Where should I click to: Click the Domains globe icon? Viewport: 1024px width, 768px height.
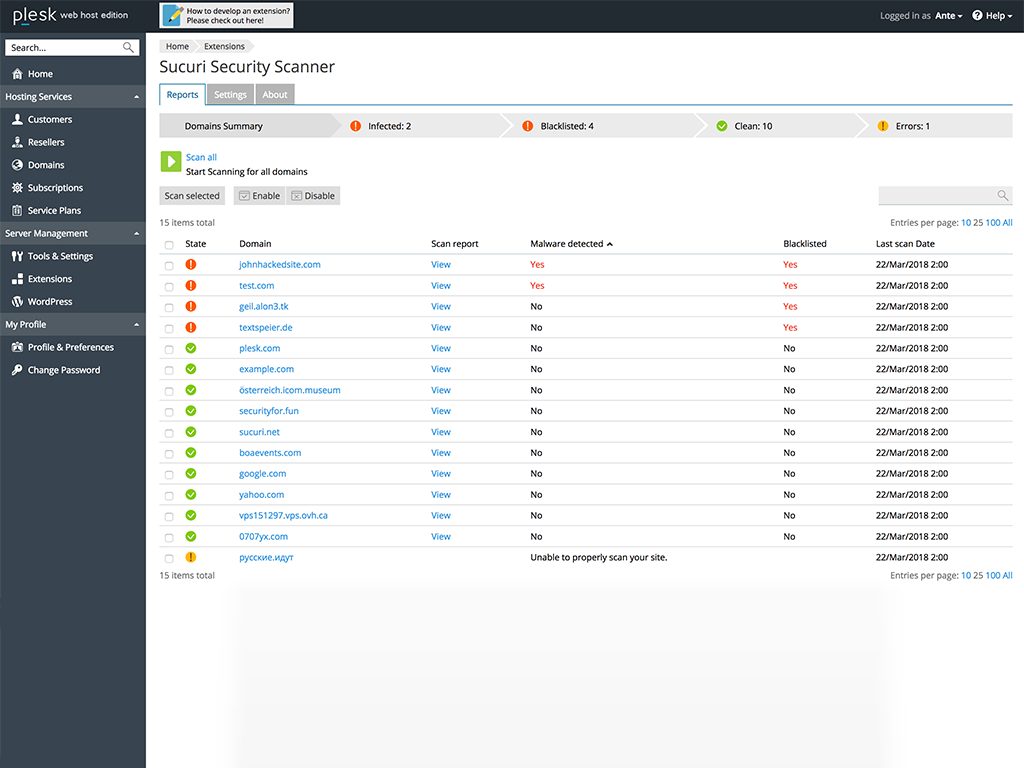pyautogui.click(x=17, y=165)
